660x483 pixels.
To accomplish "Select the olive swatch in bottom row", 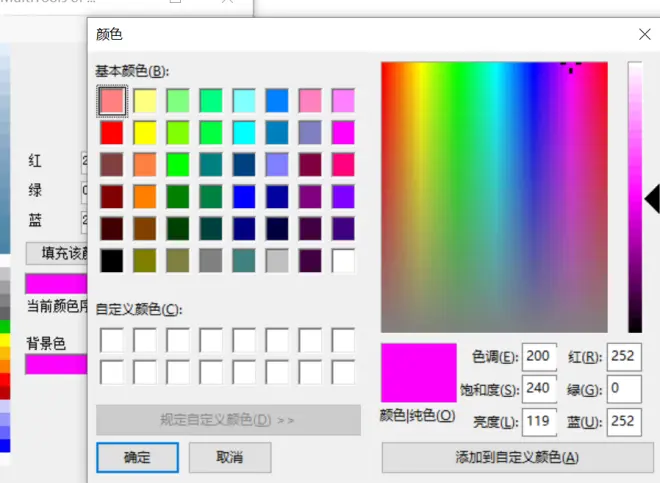I will [145, 261].
